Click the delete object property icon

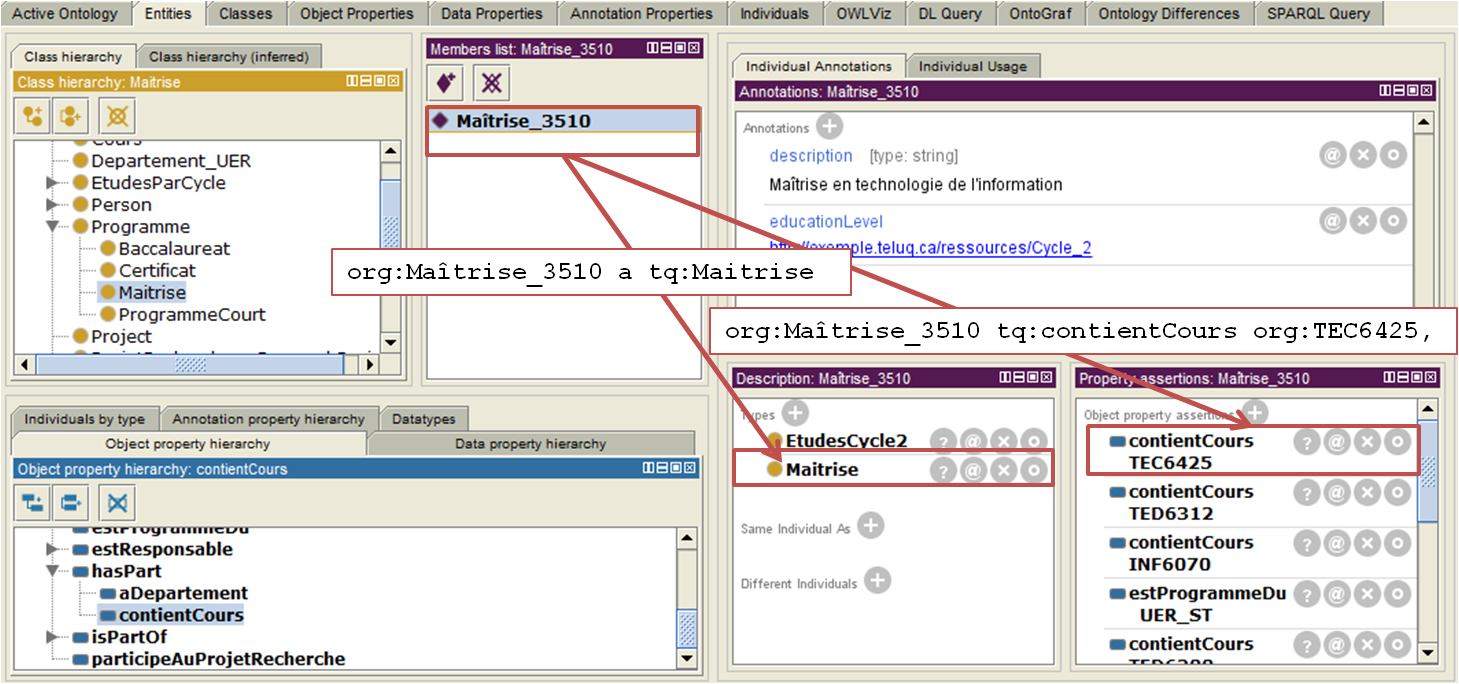tap(117, 502)
